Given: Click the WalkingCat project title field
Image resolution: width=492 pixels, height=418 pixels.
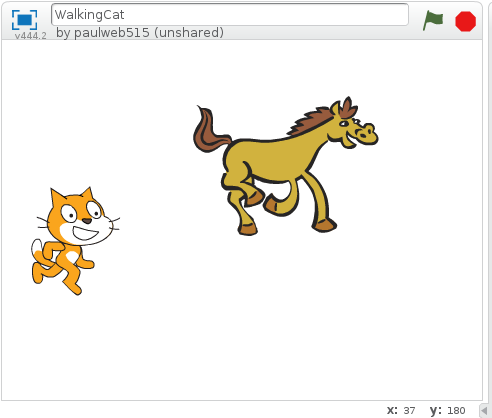Looking at the screenshot, I should [230, 15].
